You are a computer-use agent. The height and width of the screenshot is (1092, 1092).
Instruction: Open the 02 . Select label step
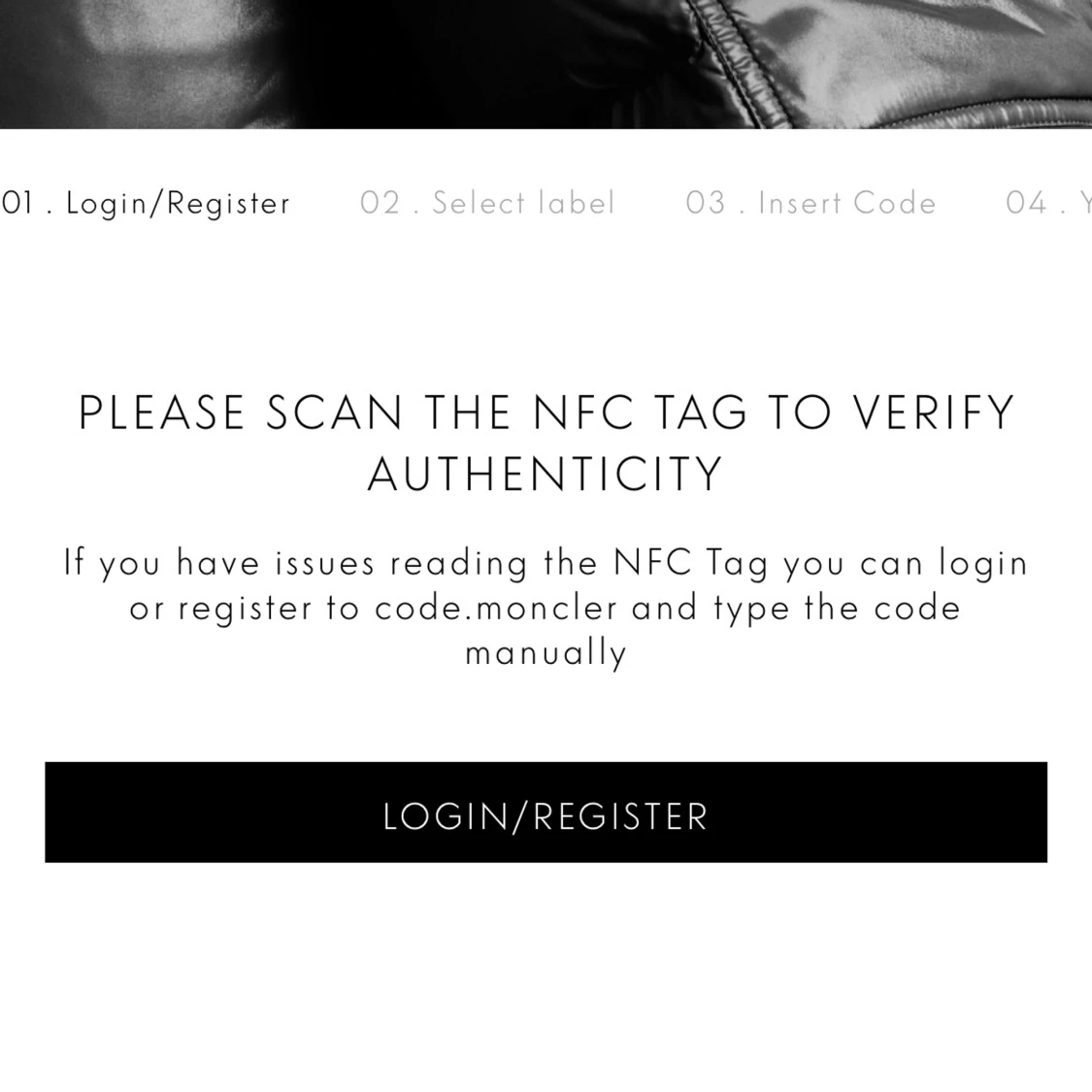(x=487, y=203)
